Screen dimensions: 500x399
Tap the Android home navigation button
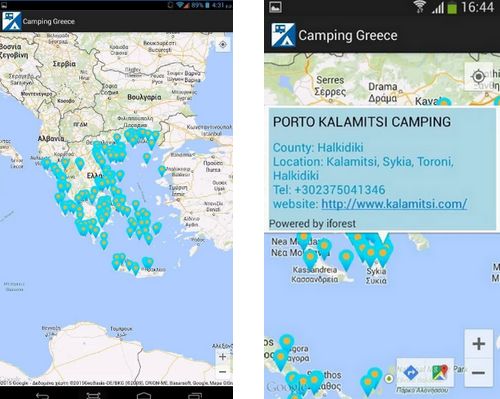pyautogui.click(x=144, y=395)
